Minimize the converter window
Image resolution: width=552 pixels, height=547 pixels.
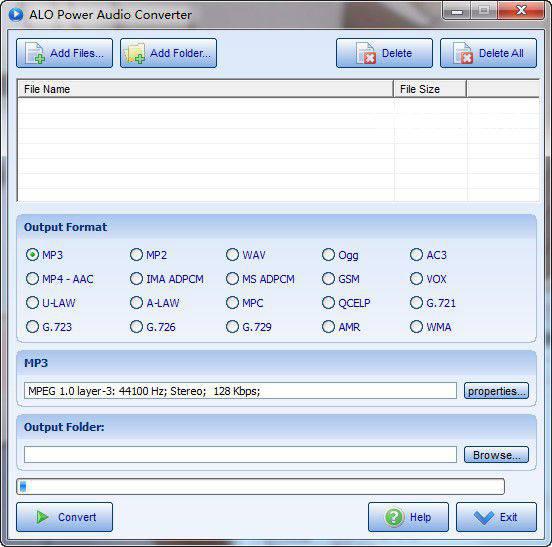(457, 12)
